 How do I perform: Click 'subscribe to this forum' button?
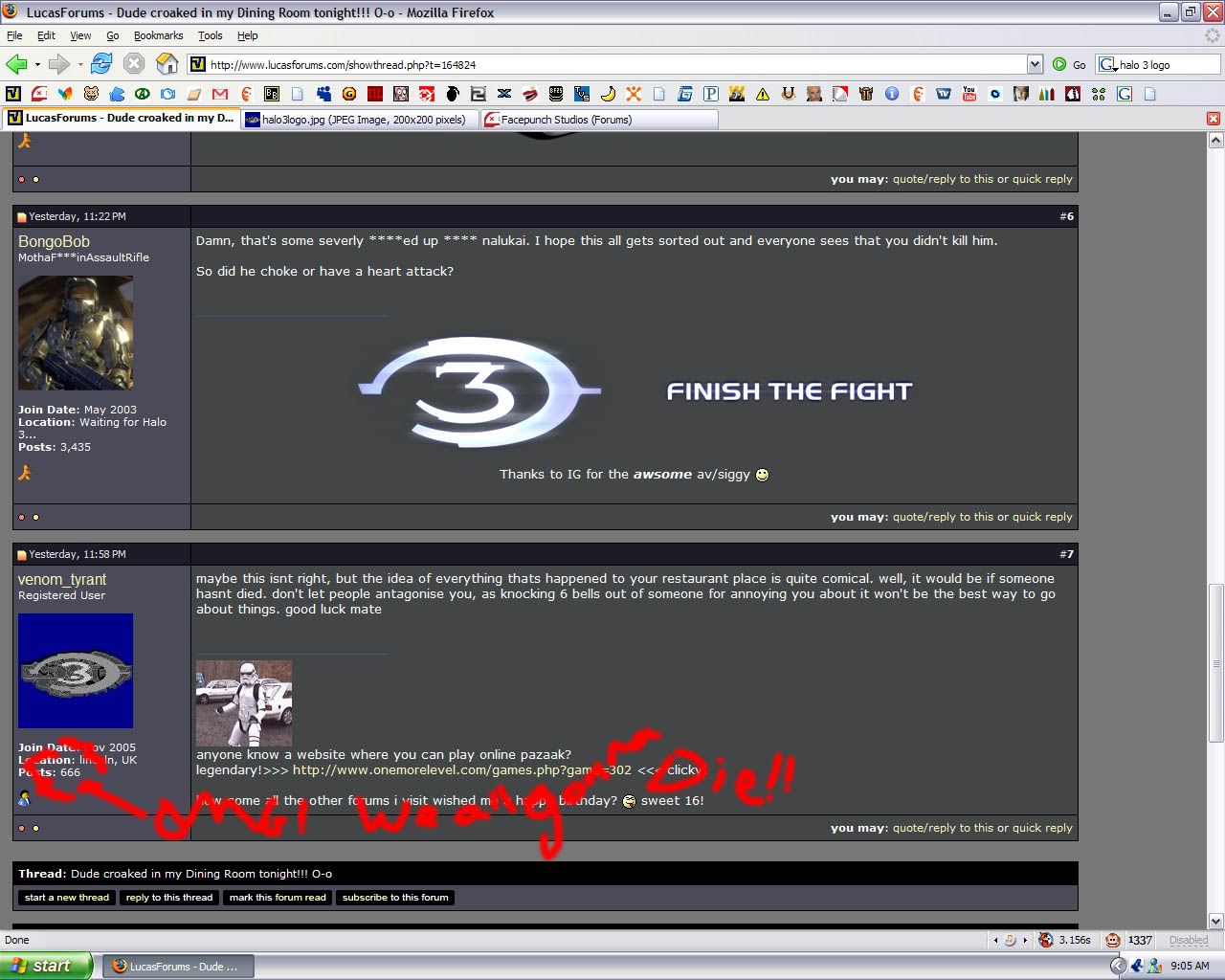coord(395,897)
